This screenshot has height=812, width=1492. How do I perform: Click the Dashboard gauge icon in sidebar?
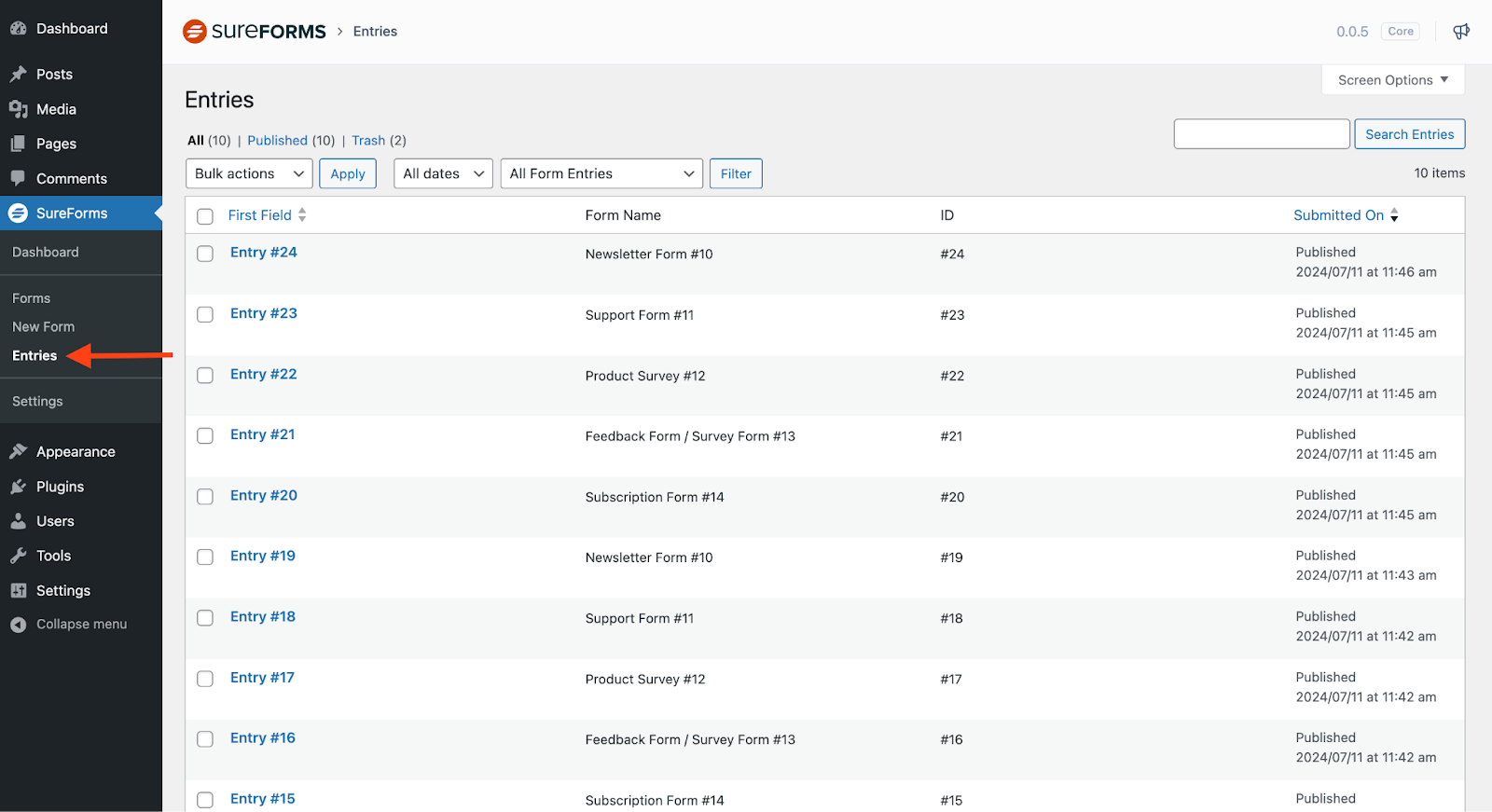(x=18, y=29)
